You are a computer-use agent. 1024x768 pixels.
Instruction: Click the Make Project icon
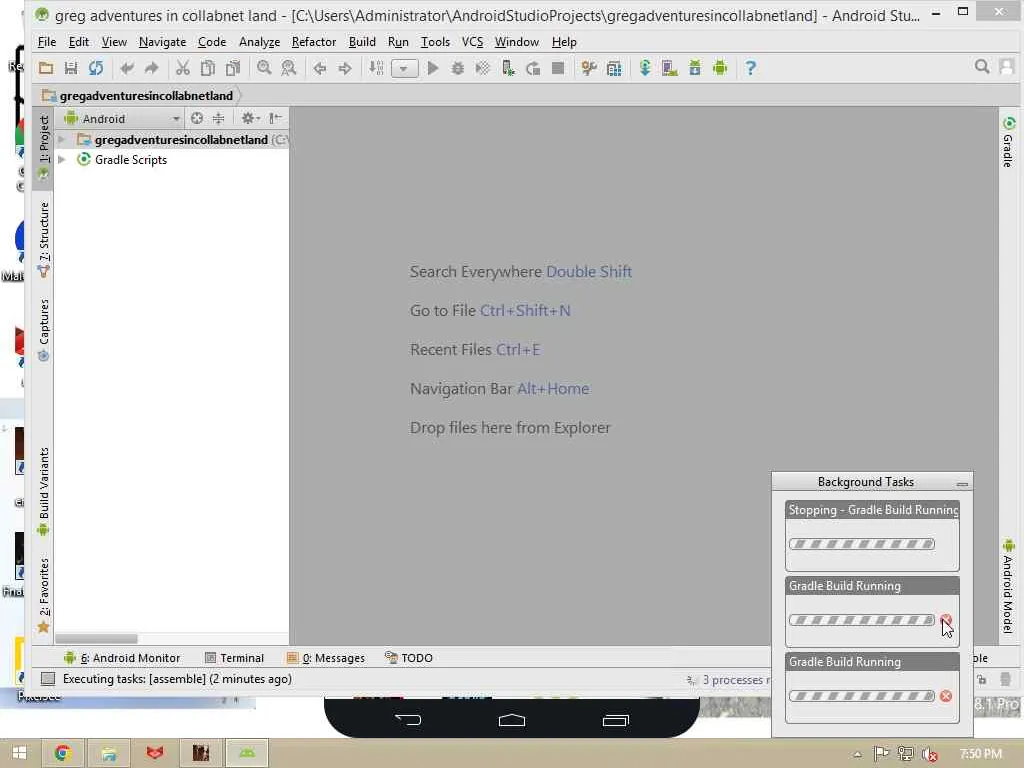[376, 68]
